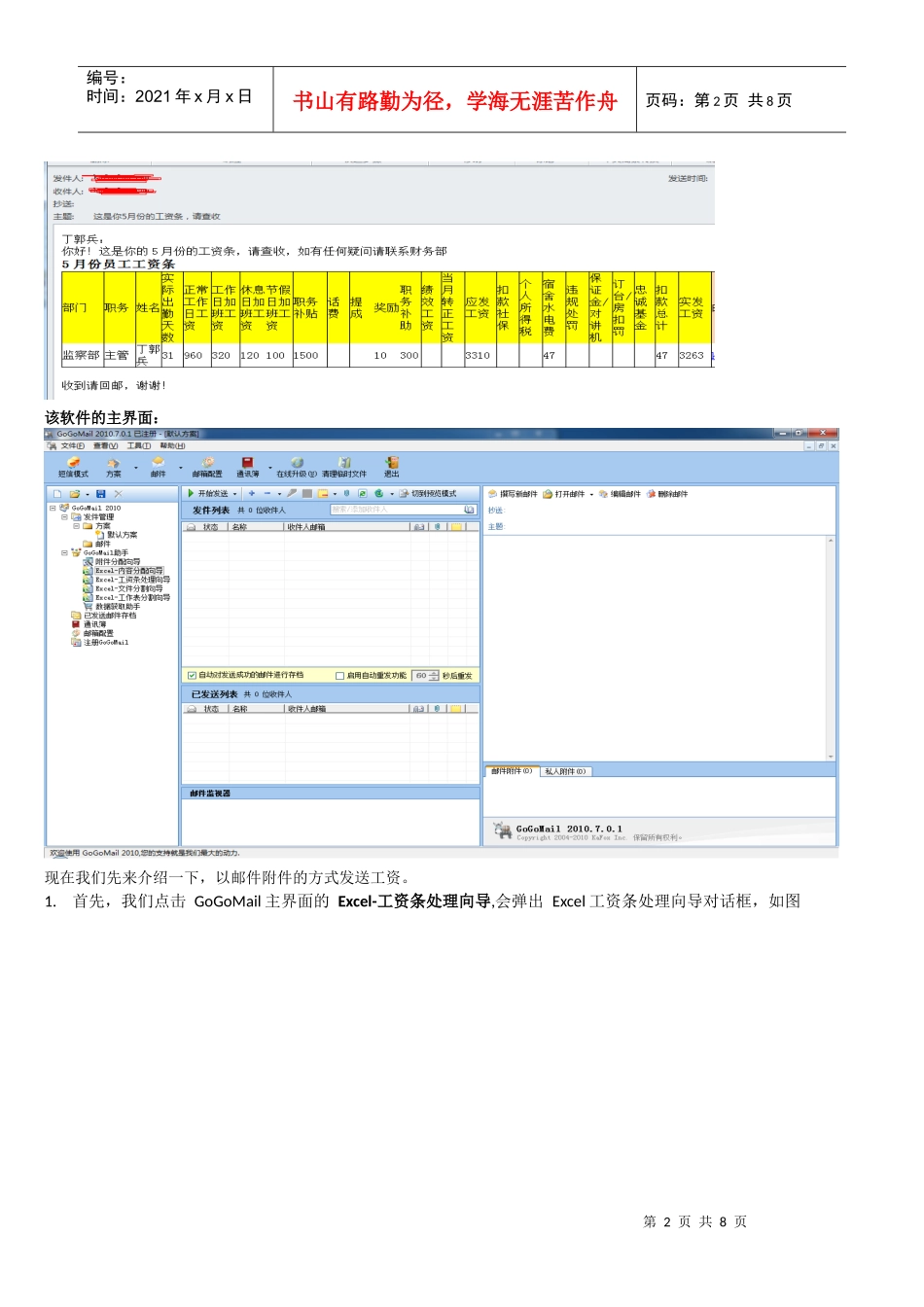
Task: Click the 邮件 toolbar icon
Action: point(158,468)
